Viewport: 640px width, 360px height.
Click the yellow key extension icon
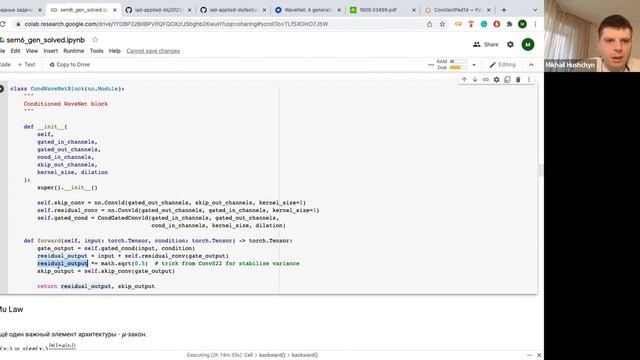458,24
